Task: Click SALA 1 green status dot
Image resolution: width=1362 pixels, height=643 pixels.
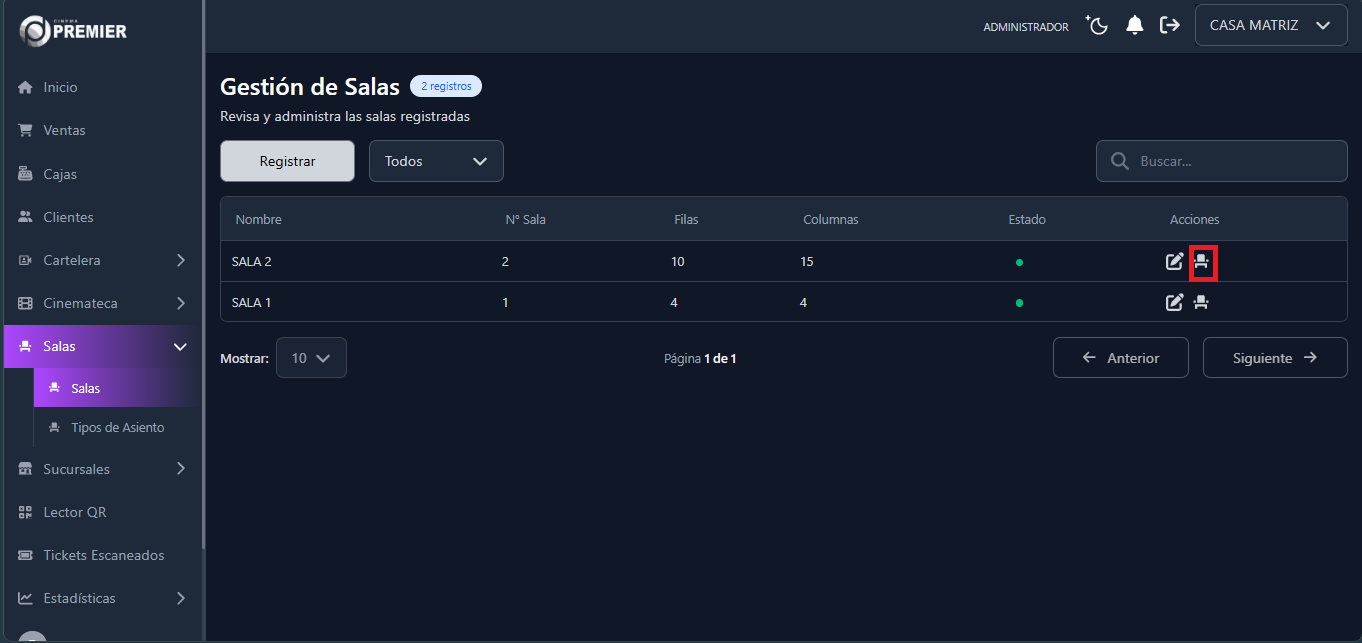Action: click(1019, 303)
